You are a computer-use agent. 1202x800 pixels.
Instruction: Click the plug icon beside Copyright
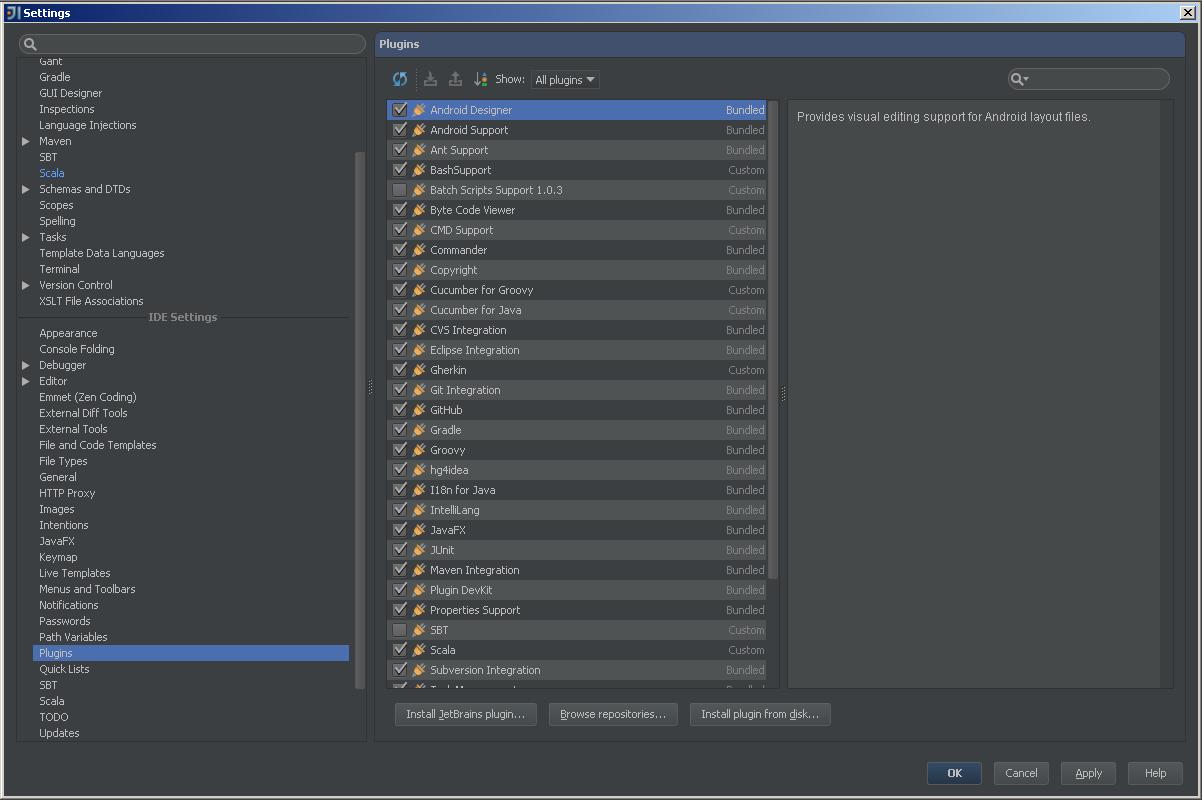[x=419, y=270]
